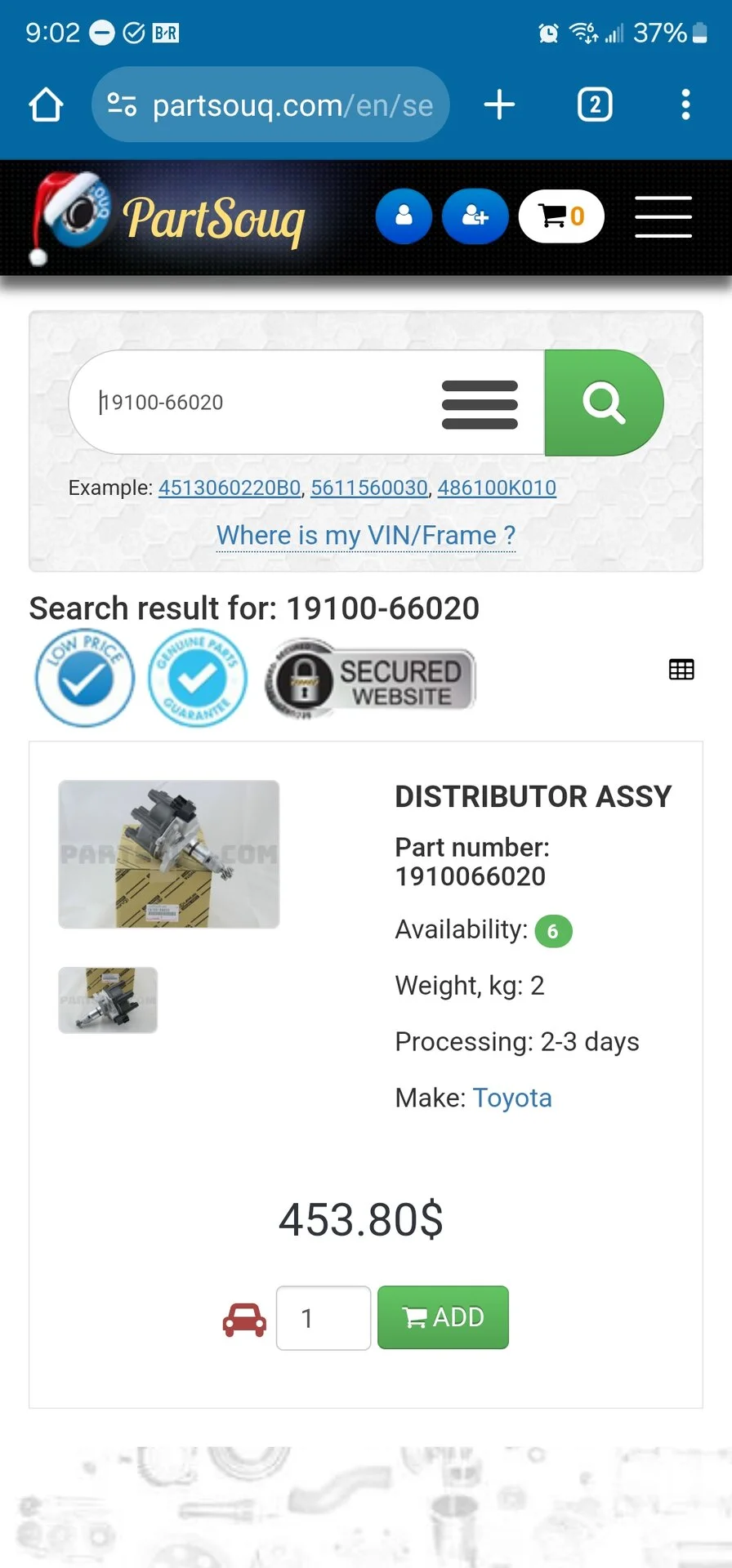This screenshot has height=1568, width=732.
Task: Switch results to table view
Action: tap(681, 670)
